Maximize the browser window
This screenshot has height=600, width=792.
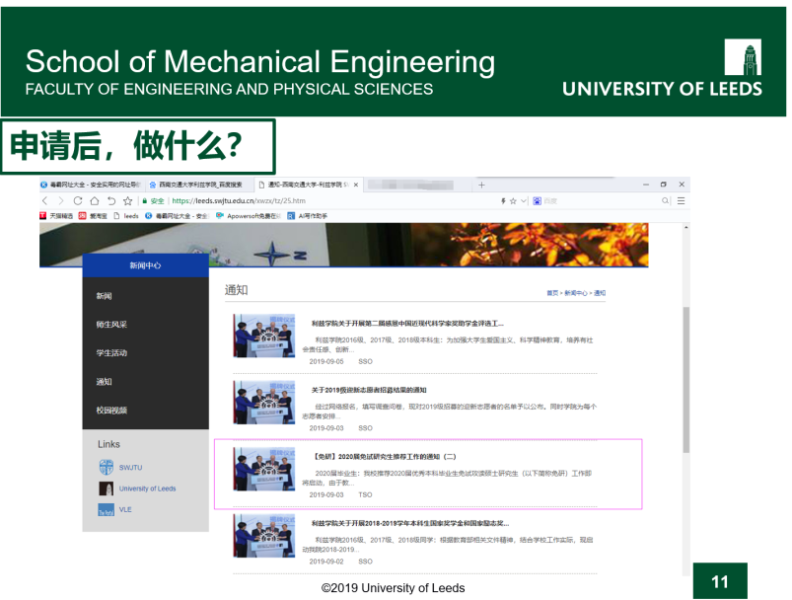pyautogui.click(x=663, y=185)
